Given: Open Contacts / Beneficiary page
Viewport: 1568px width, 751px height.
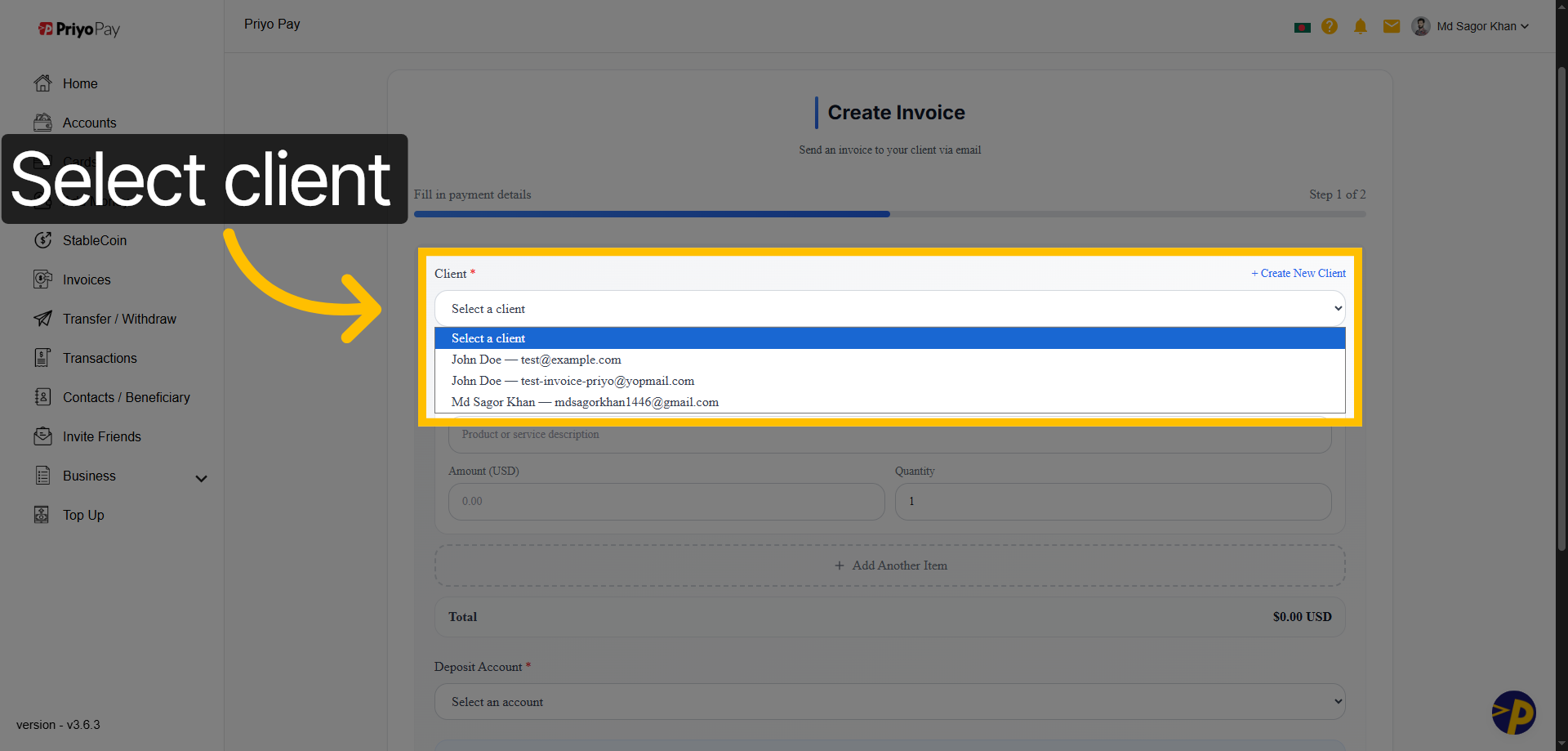Looking at the screenshot, I should 125,397.
